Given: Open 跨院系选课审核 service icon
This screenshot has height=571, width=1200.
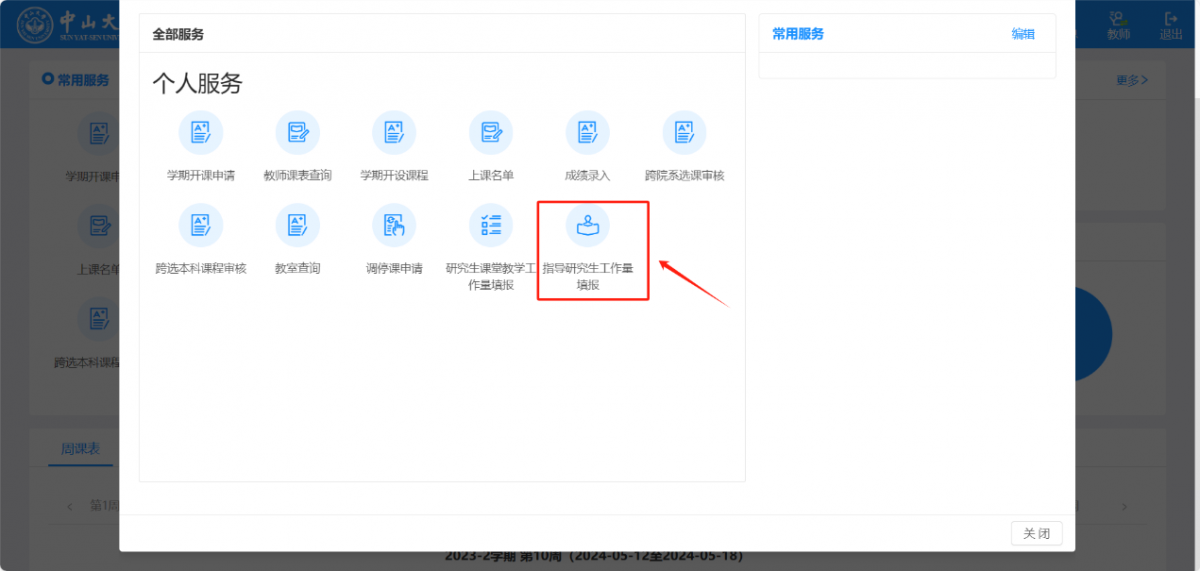Looking at the screenshot, I should click(684, 133).
